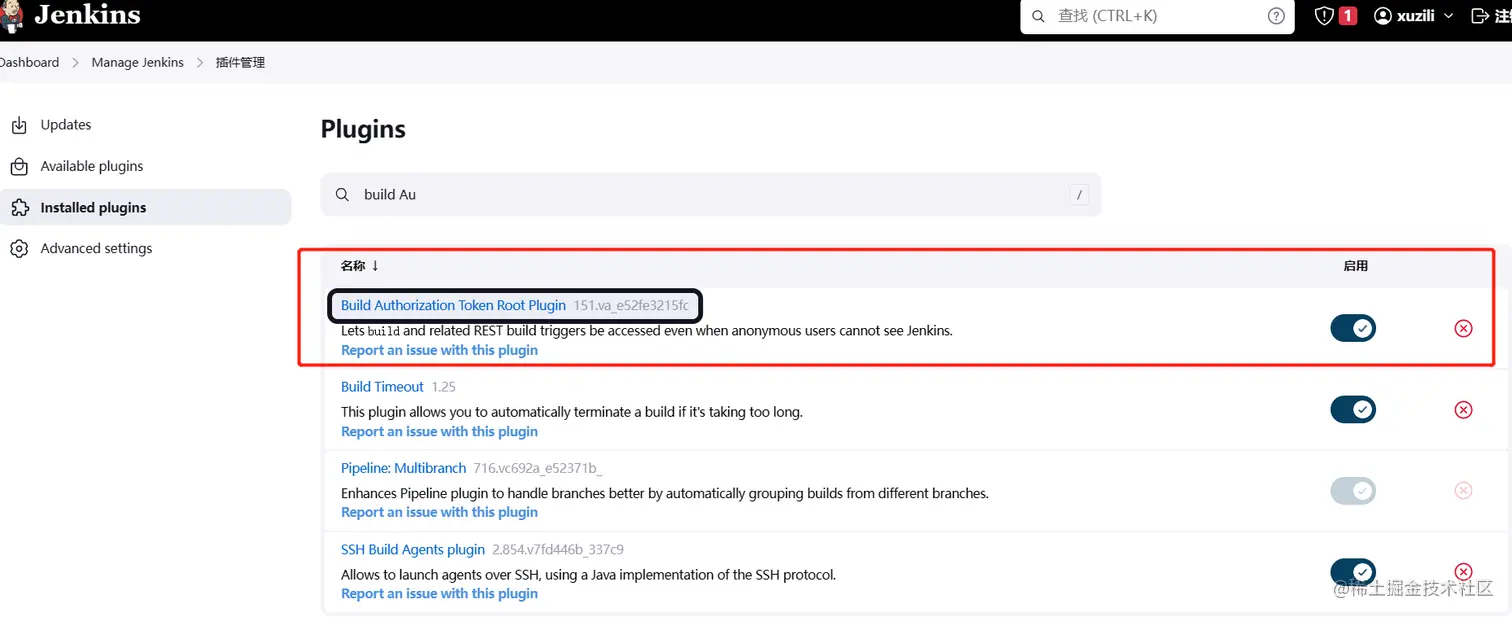Click the Installed plugins puzzle icon
1512x617 pixels.
(19, 207)
